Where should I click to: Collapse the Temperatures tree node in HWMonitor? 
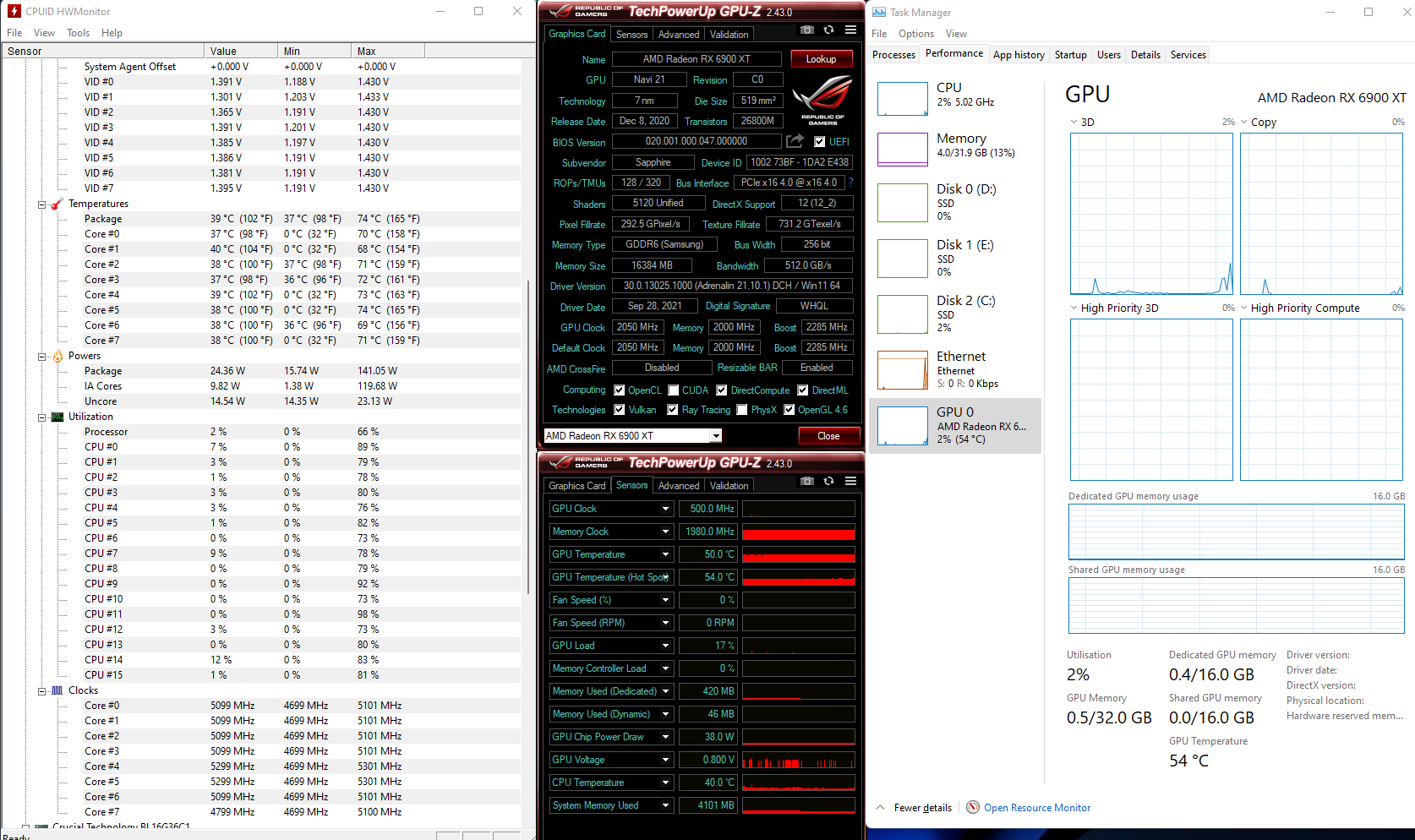pos(41,205)
